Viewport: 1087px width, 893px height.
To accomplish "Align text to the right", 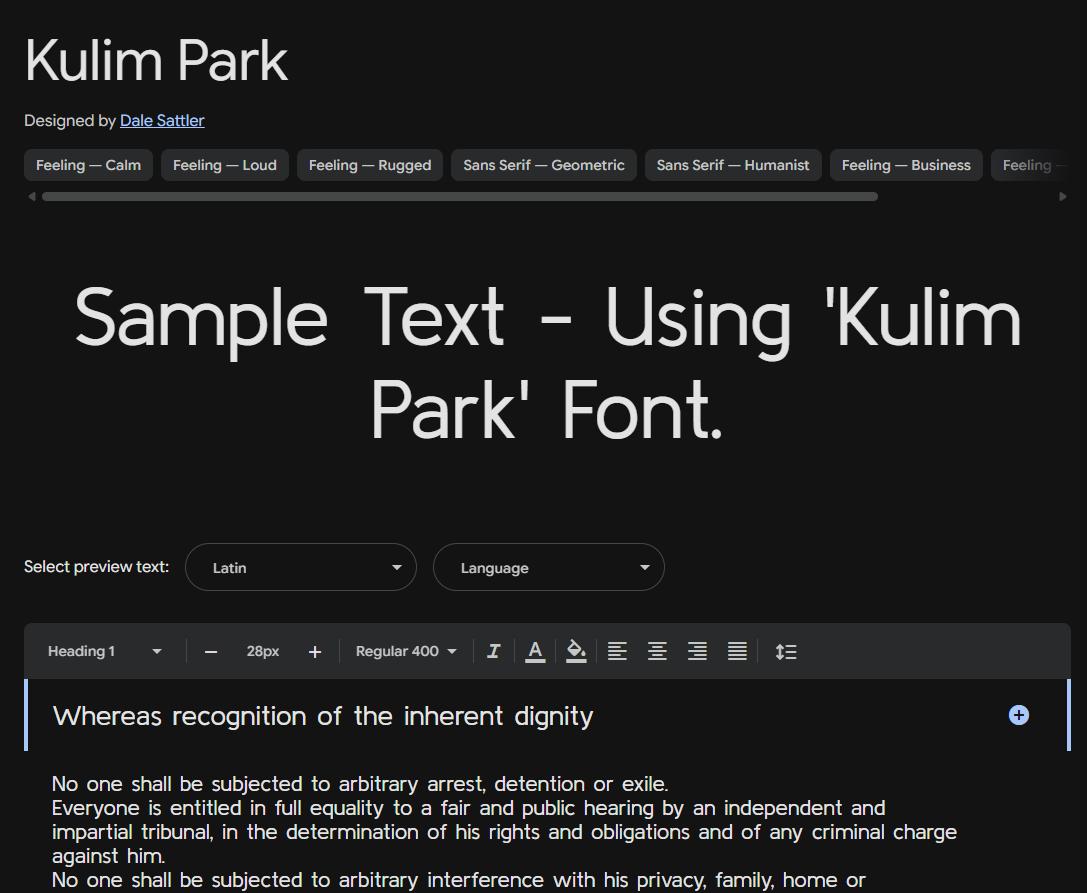I will tap(697, 651).
